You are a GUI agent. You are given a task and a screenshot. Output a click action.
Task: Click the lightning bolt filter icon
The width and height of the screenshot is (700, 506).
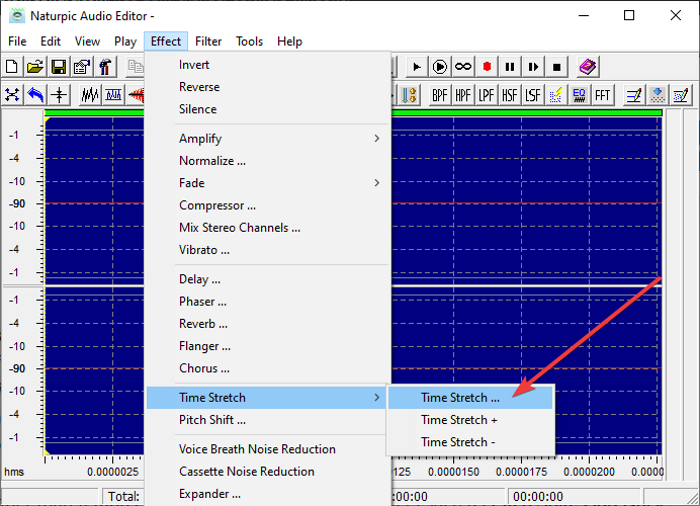point(556,95)
